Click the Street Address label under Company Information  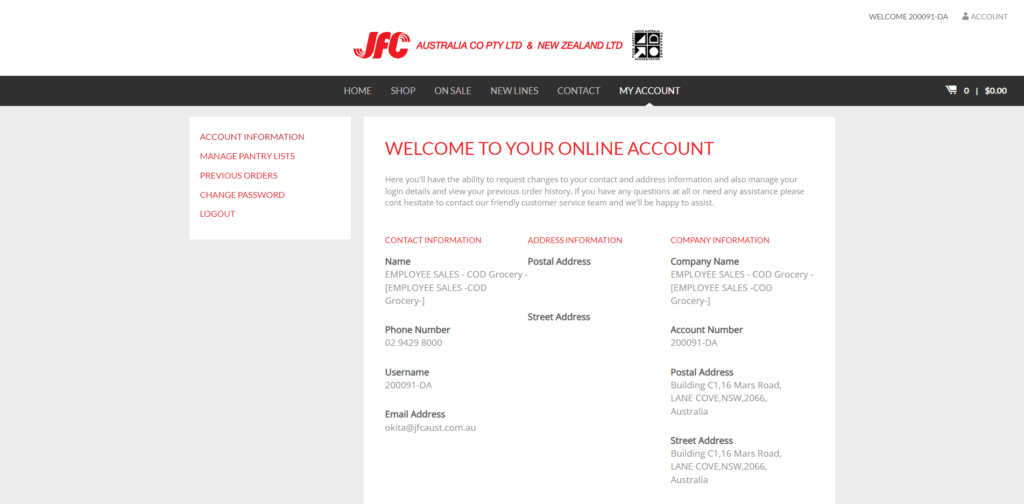702,441
